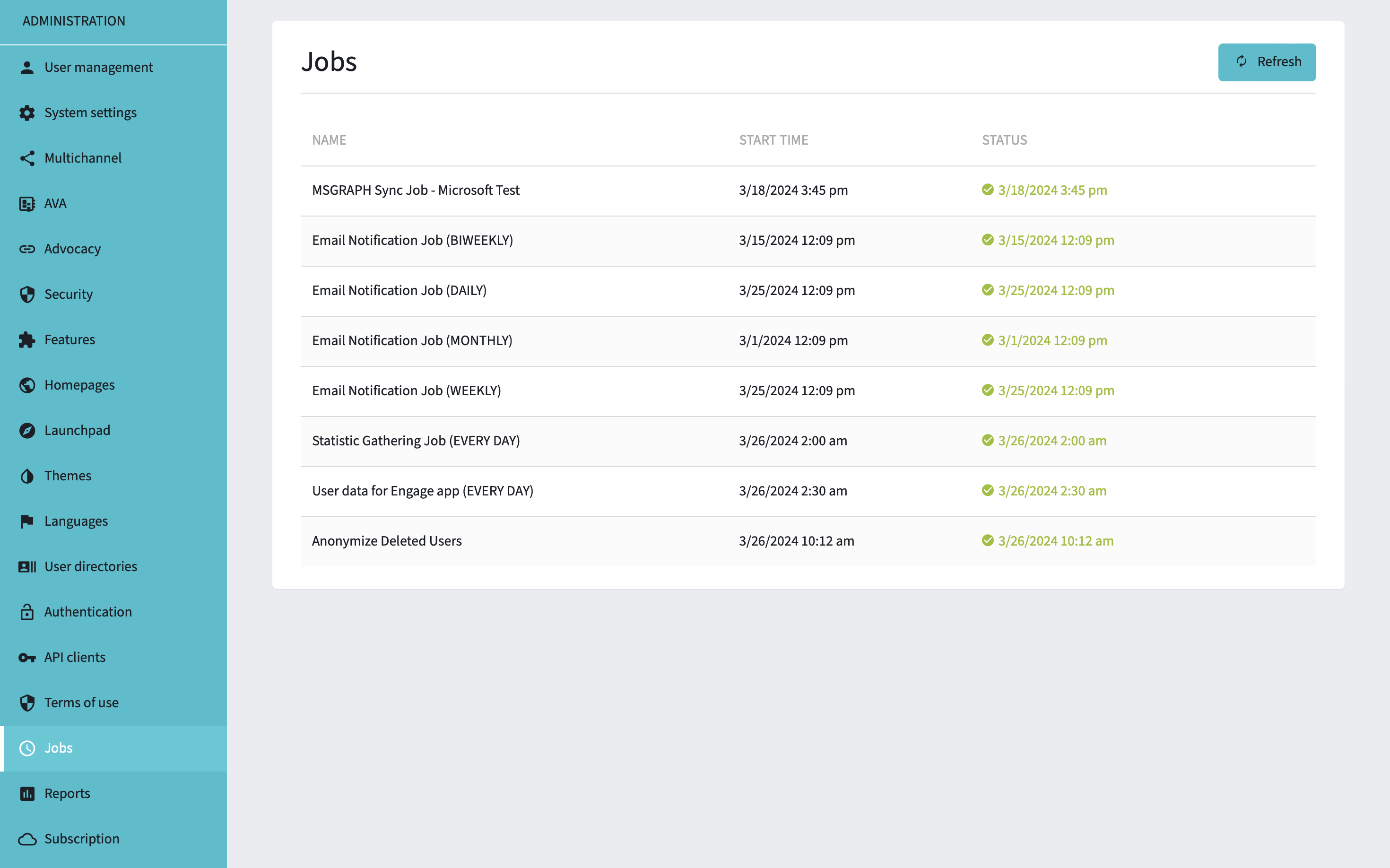Viewport: 1390px width, 868px height.
Task: Select Email Notification Job (BIWEEKLY) name
Action: pyautogui.click(x=412, y=240)
